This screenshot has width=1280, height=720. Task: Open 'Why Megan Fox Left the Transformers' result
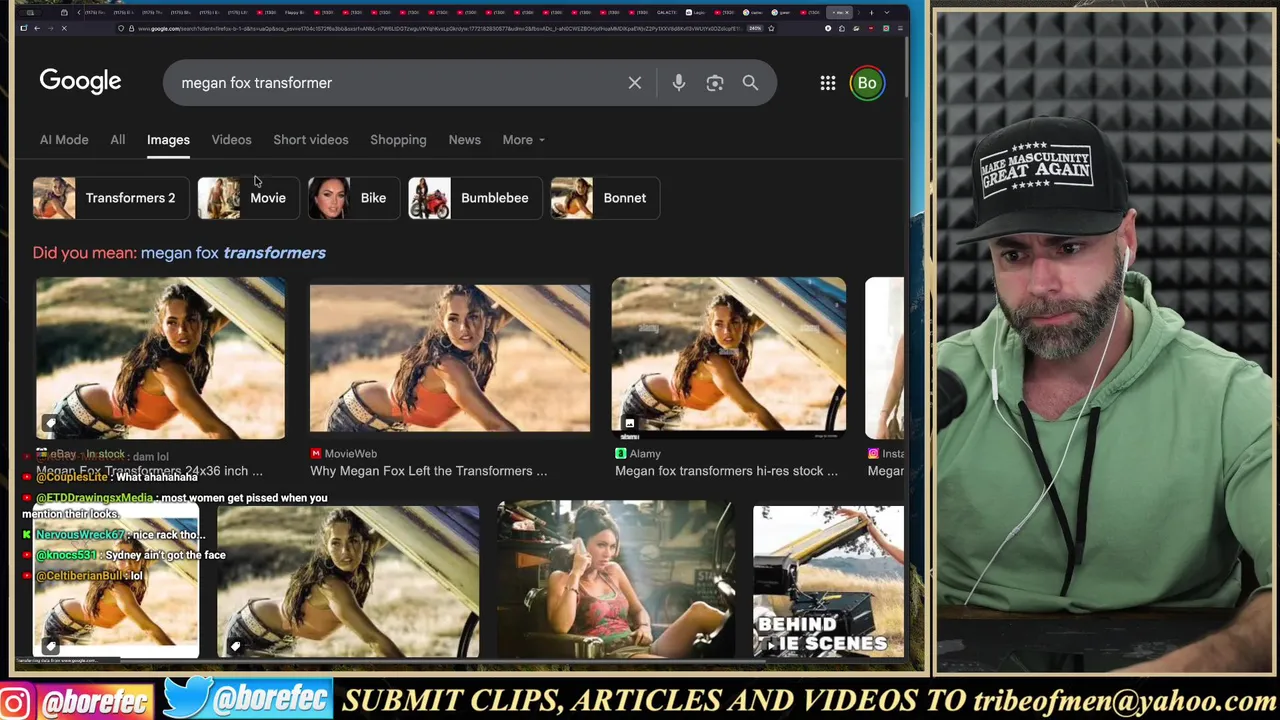pos(428,471)
